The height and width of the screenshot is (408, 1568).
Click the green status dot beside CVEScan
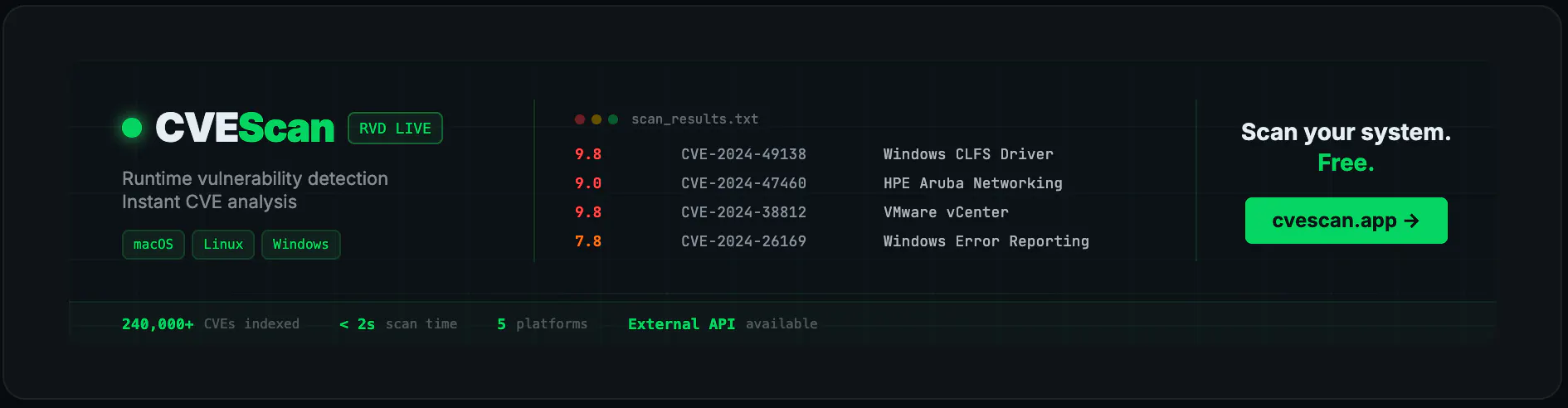point(132,128)
